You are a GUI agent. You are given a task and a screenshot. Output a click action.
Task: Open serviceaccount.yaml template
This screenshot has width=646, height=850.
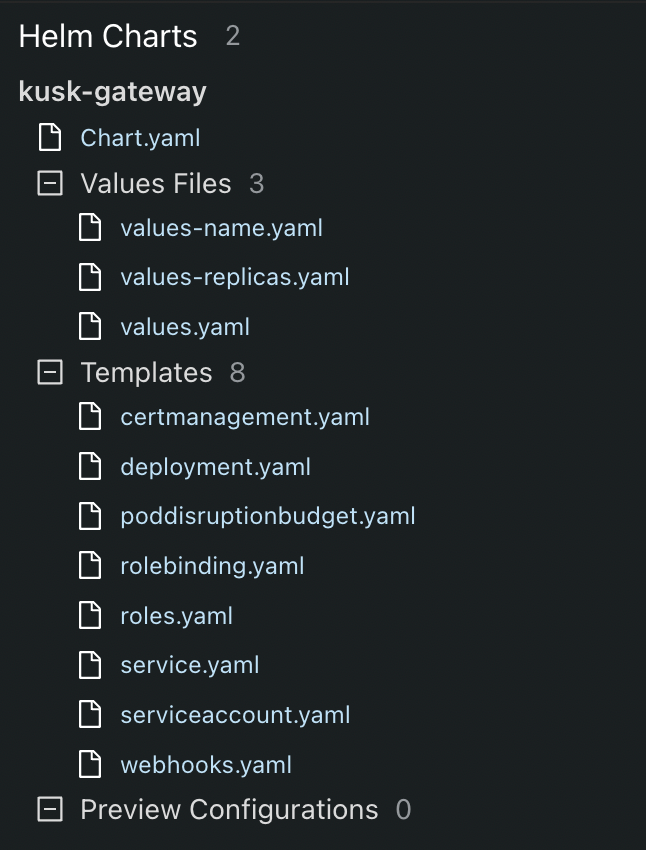pyautogui.click(x=235, y=715)
